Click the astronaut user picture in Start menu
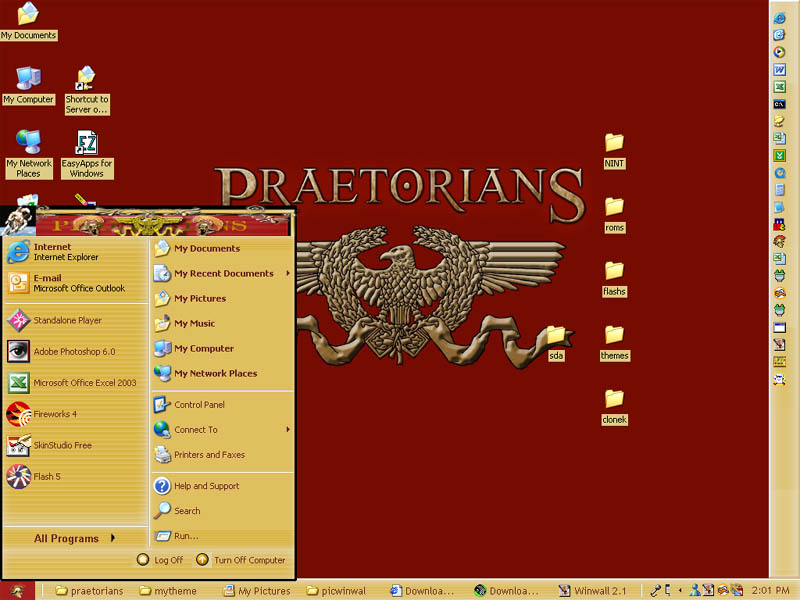The width and height of the screenshot is (800, 600). pos(18,221)
